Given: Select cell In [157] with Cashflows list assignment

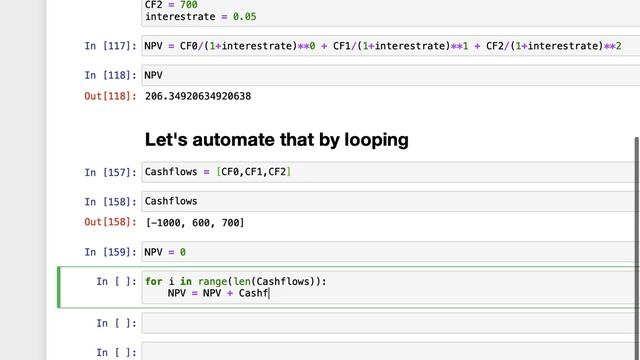Looking at the screenshot, I should [x=391, y=172].
